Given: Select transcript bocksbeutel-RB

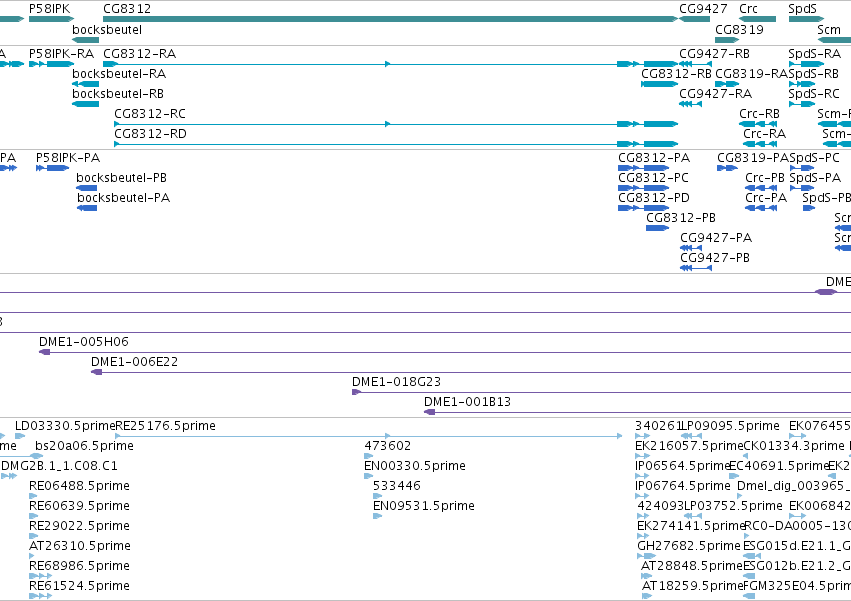Looking at the screenshot, I should point(118,94).
